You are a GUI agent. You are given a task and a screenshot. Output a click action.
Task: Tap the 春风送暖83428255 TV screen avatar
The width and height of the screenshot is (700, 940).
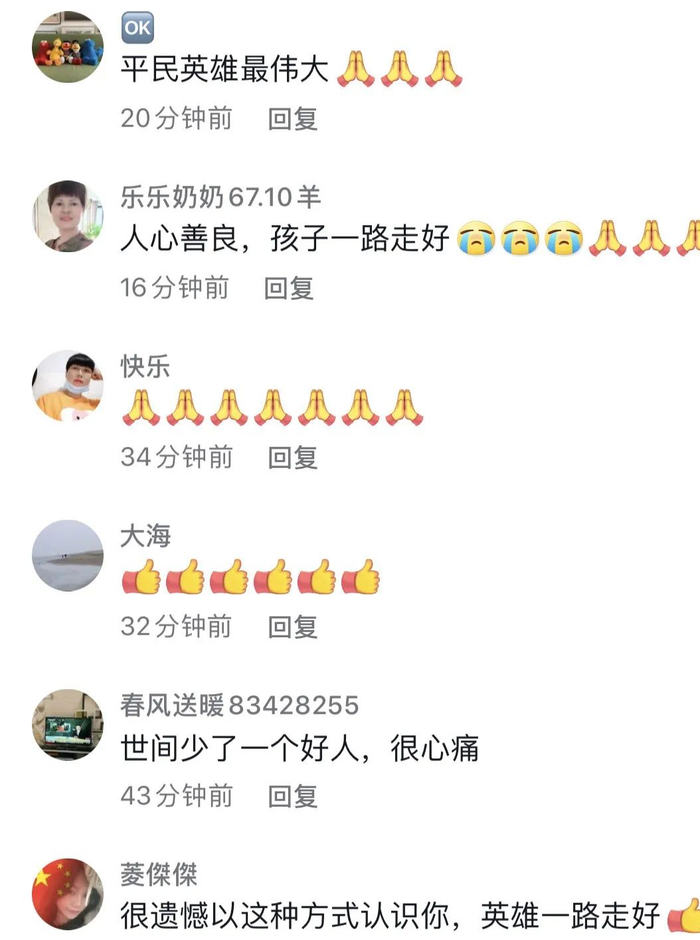[67, 725]
